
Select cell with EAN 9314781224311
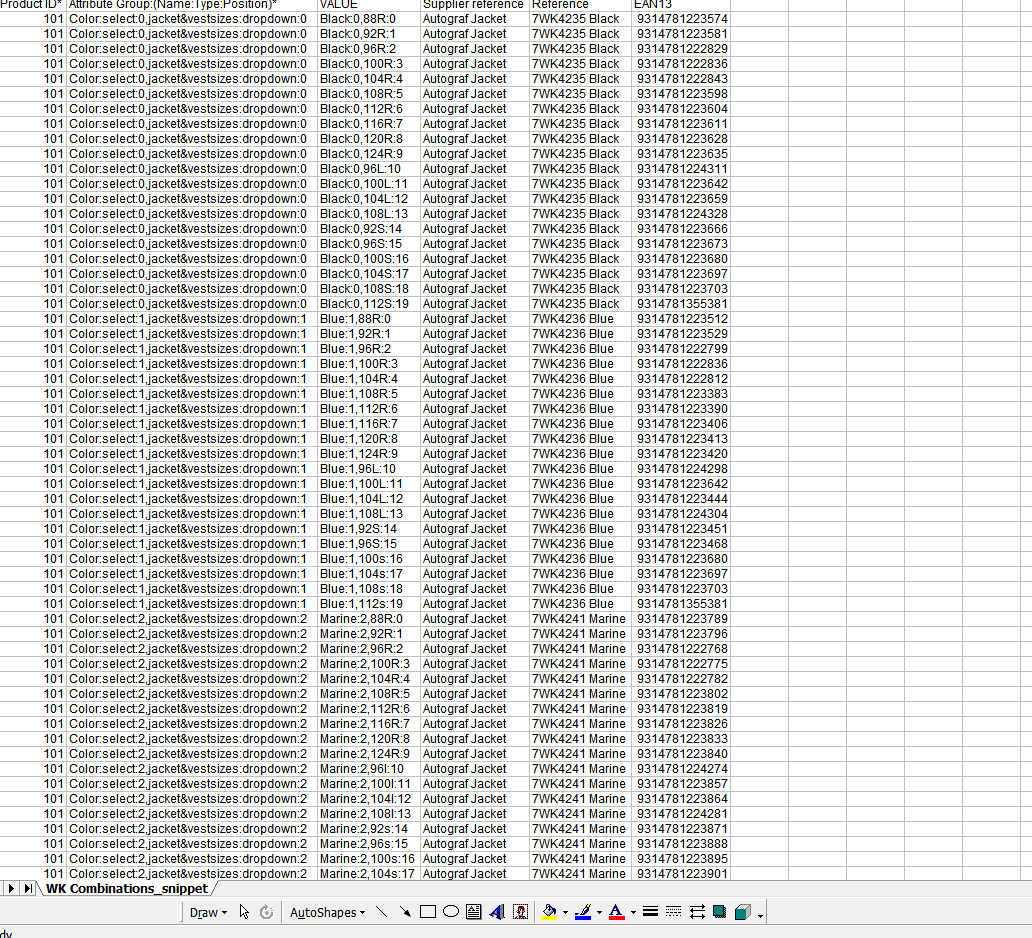(680, 169)
